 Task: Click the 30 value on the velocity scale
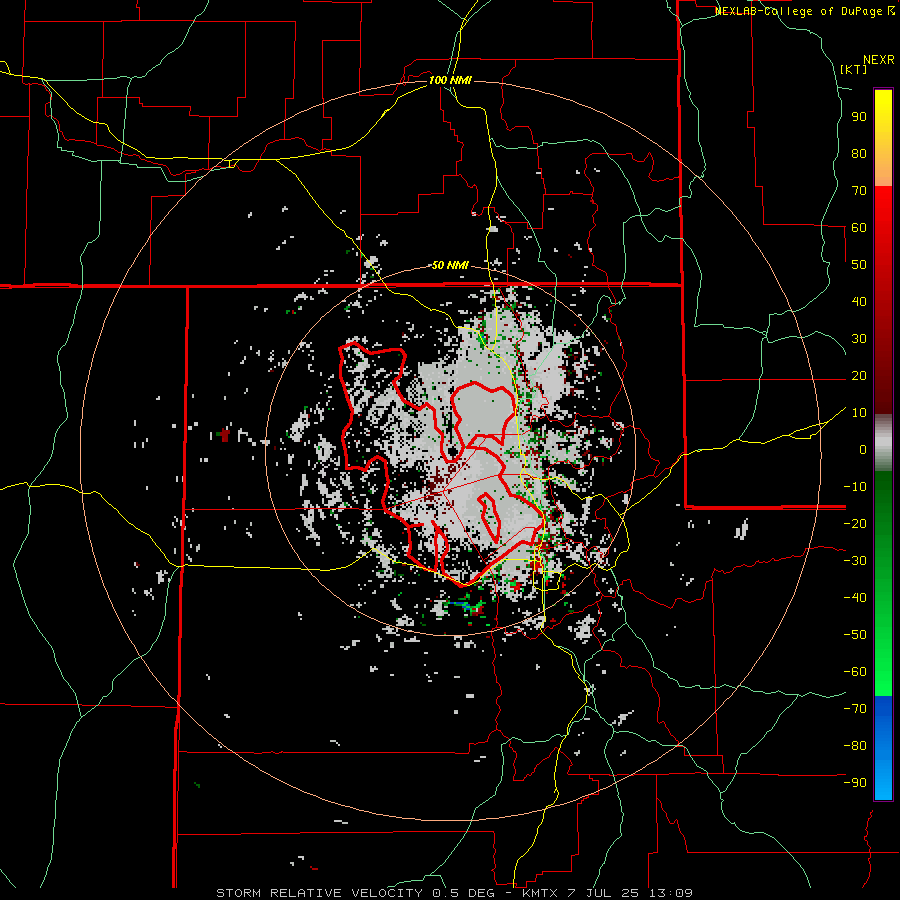point(859,339)
